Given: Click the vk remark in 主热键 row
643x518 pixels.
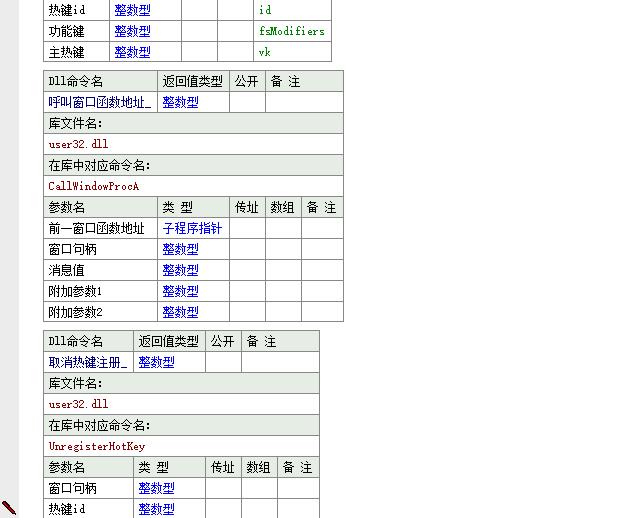Looking at the screenshot, I should pyautogui.click(x=291, y=52).
